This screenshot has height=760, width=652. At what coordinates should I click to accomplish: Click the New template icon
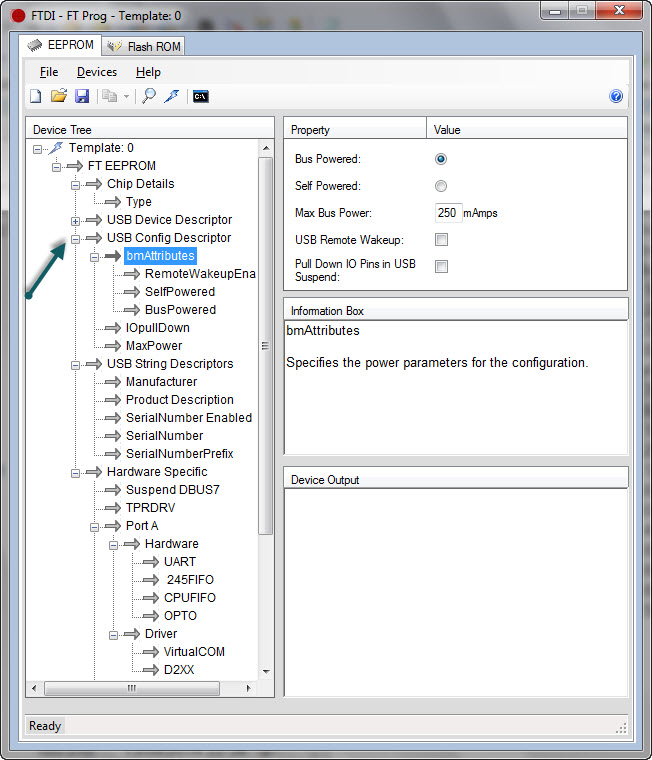[x=36, y=96]
